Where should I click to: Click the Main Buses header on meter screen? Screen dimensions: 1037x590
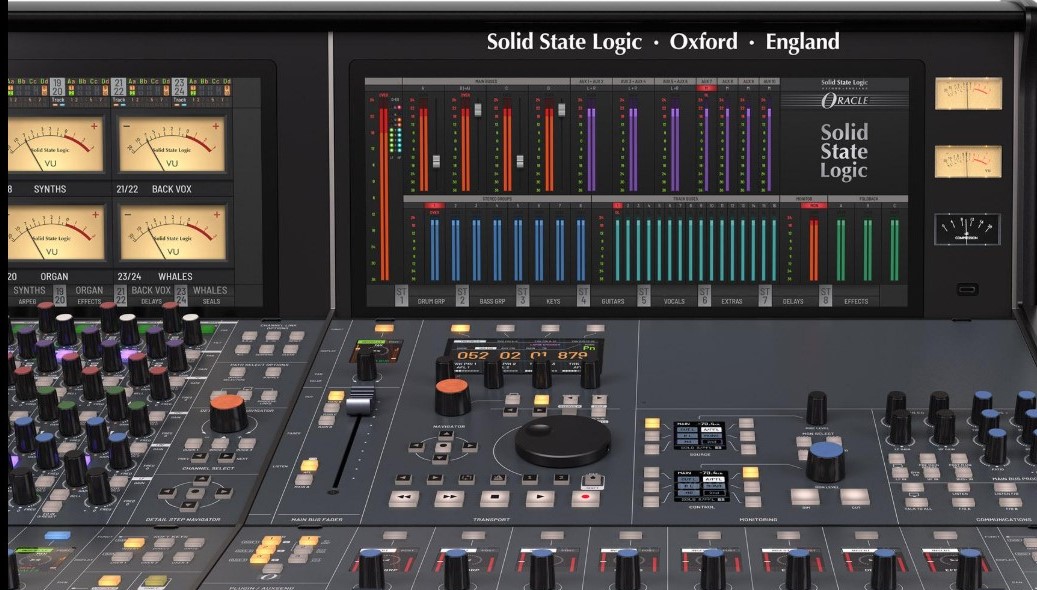pos(486,81)
